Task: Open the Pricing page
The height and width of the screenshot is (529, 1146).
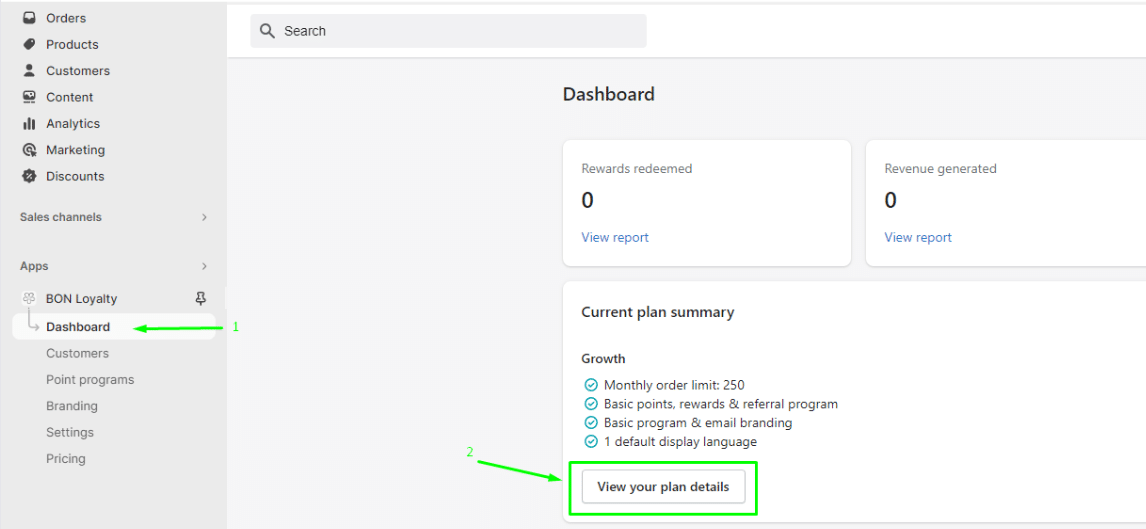Action: 66,459
